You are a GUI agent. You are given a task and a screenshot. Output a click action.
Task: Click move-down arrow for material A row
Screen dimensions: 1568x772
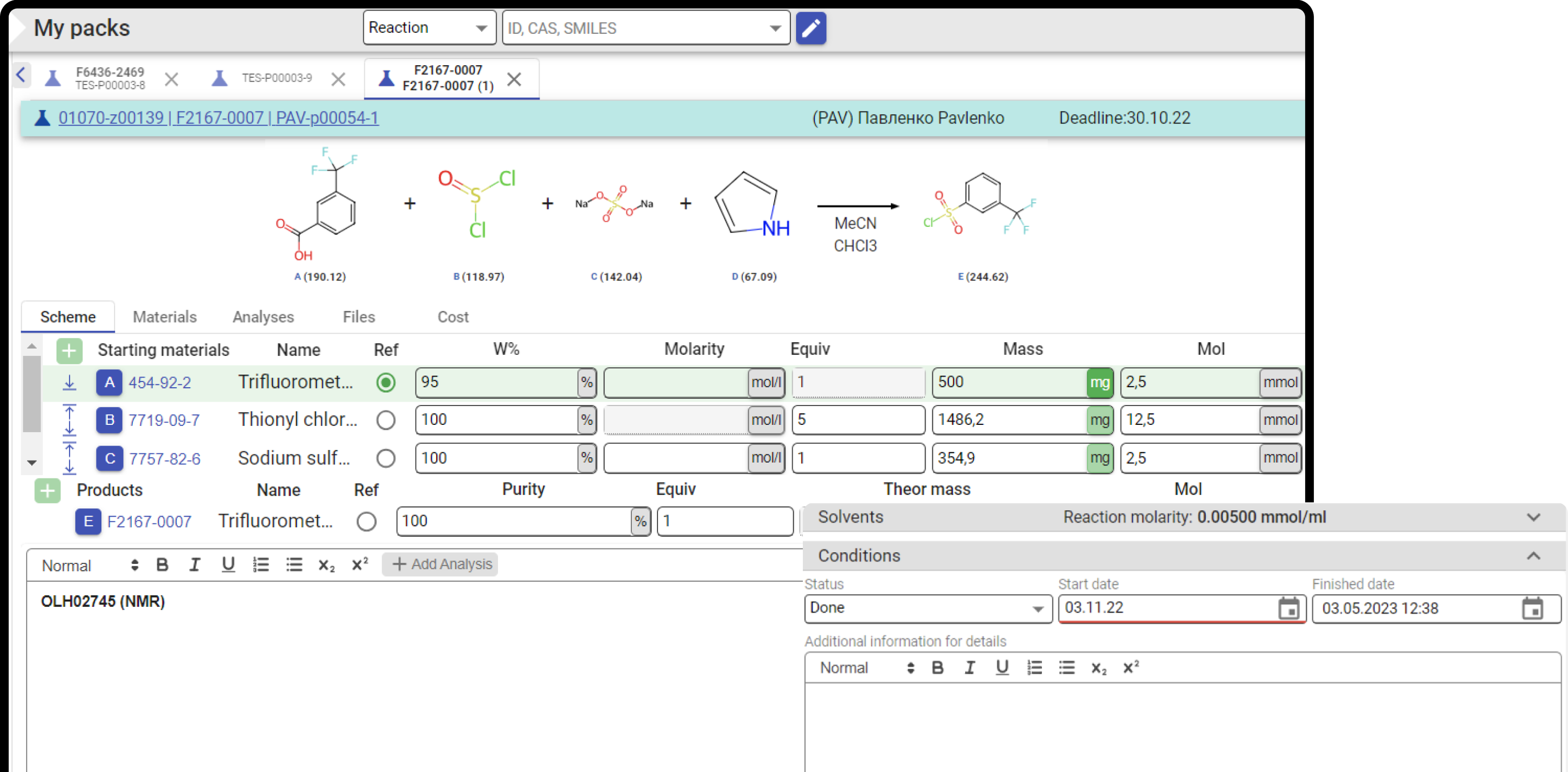[70, 383]
